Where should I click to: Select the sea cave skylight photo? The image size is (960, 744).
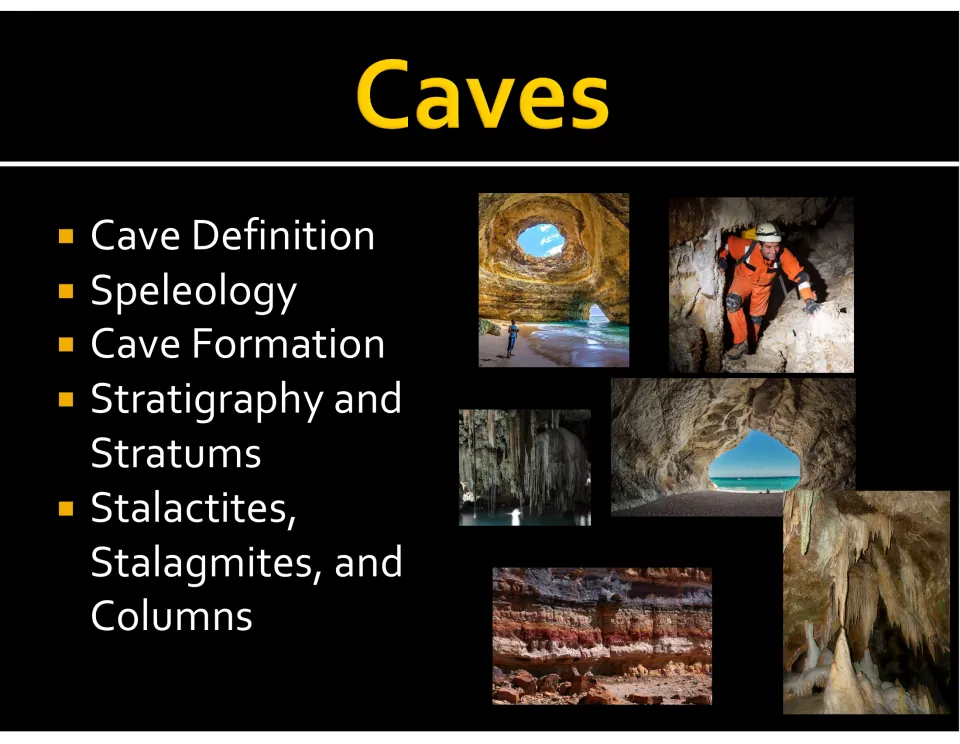point(553,280)
